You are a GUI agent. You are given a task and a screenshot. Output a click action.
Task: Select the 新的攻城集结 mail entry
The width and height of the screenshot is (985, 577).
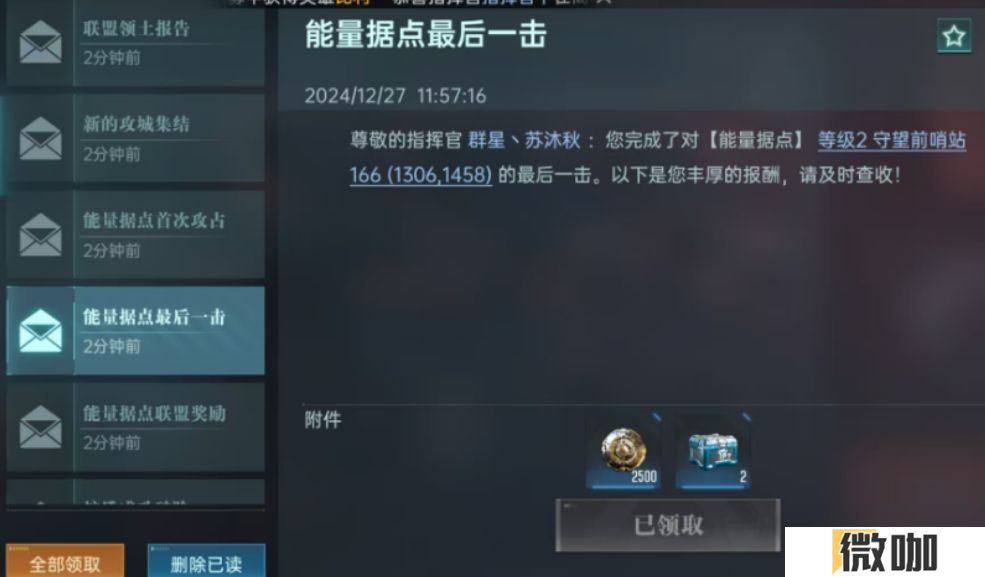point(136,138)
